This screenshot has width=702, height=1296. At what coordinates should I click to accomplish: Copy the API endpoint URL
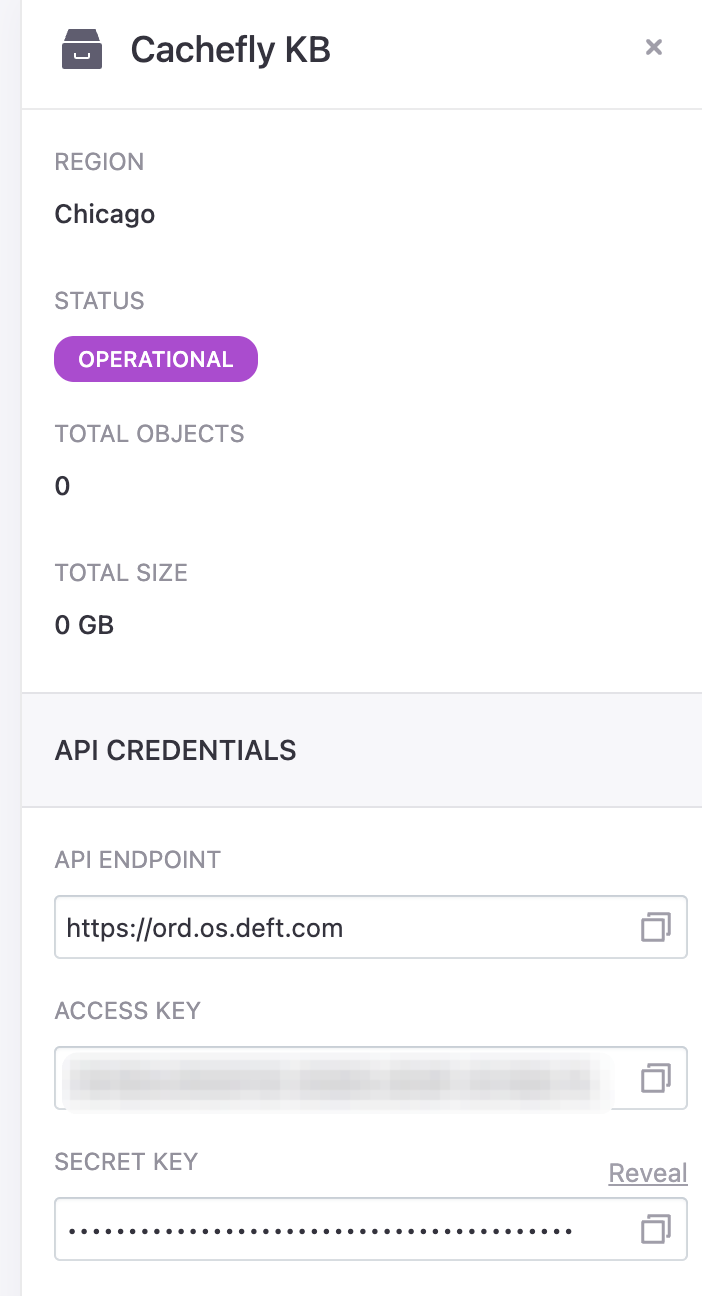point(655,928)
